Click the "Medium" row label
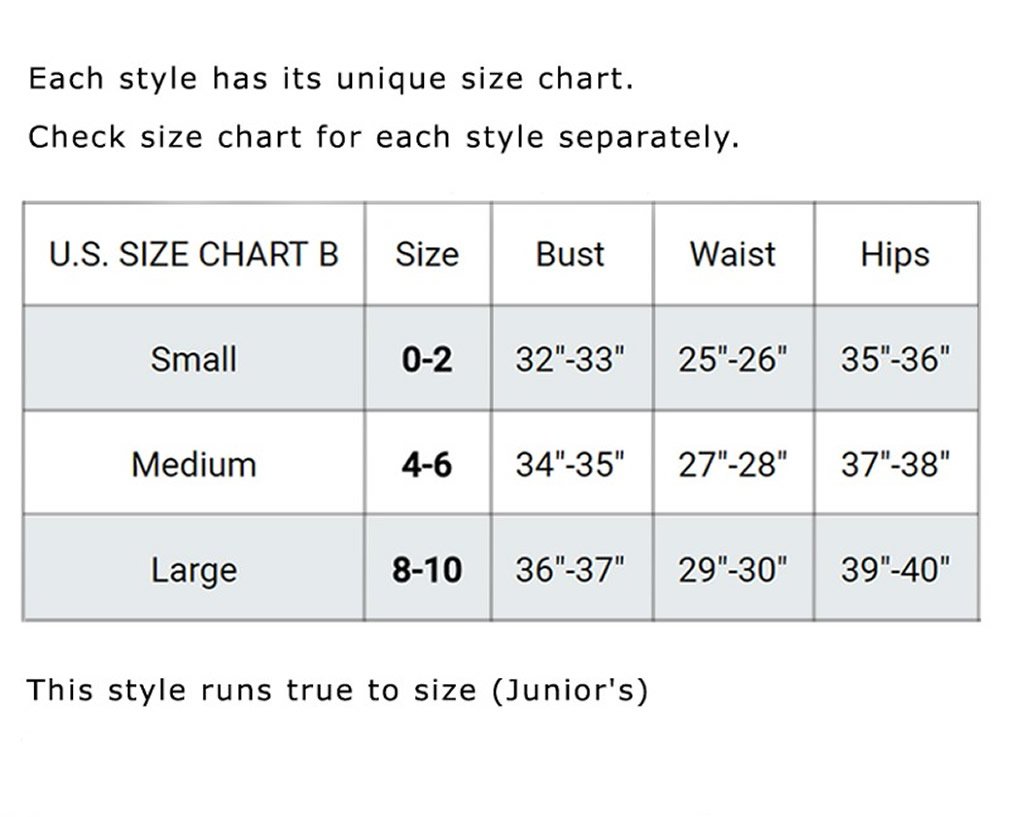 [x=193, y=464]
